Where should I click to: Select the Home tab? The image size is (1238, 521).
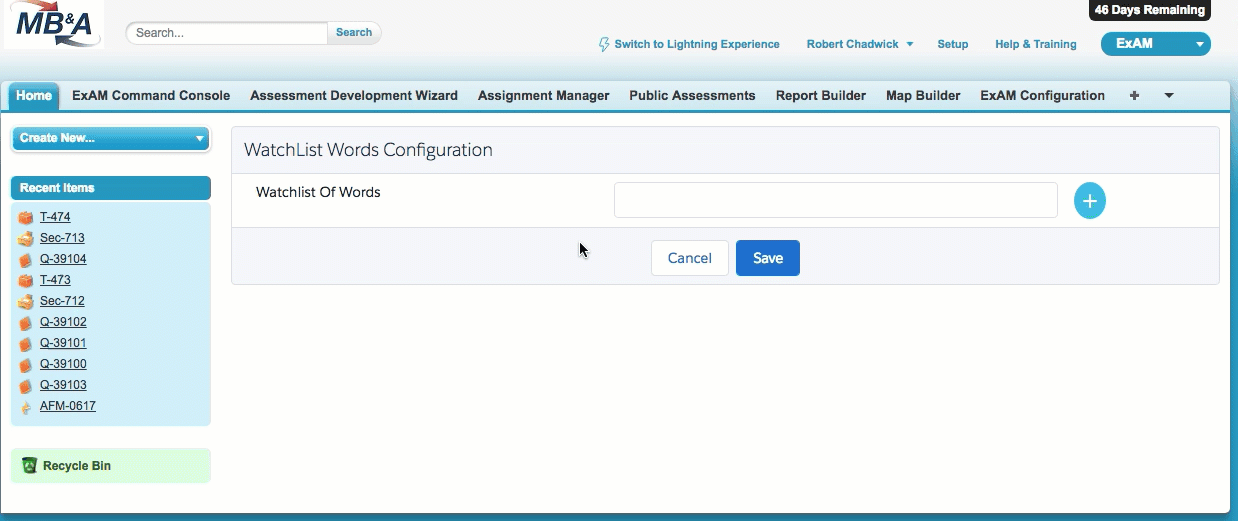pos(34,96)
